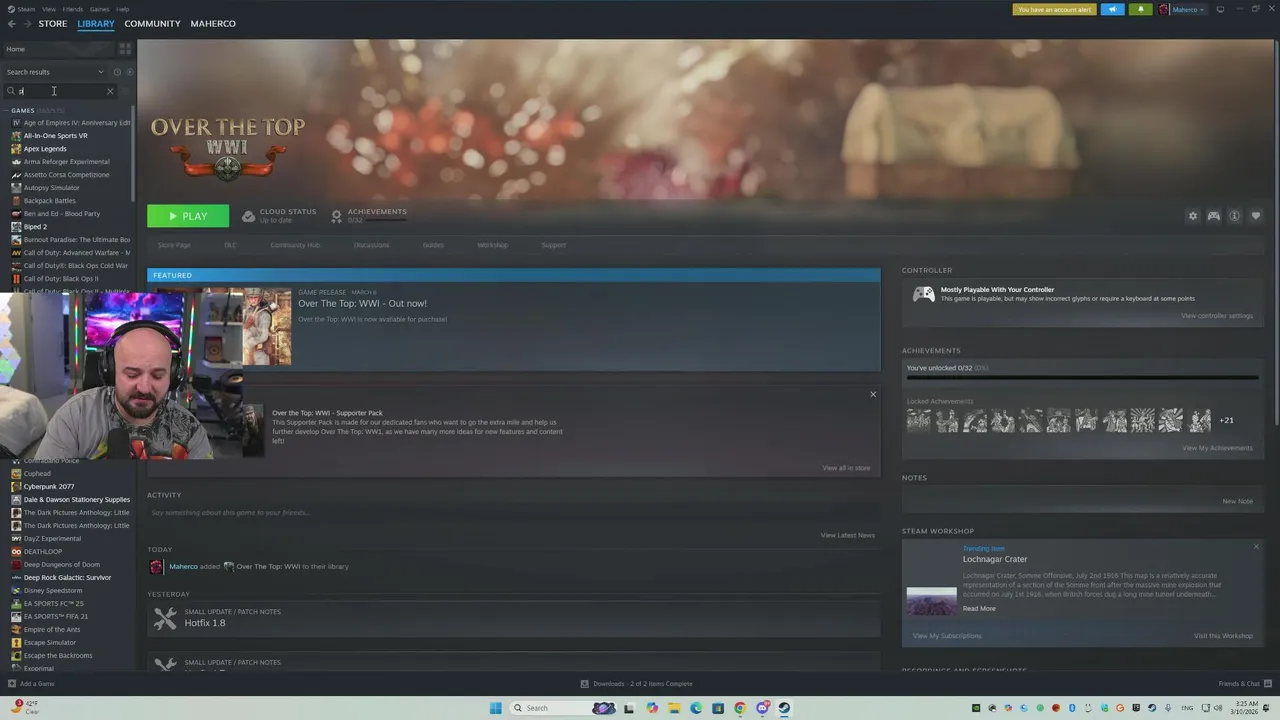Switch to Big Picture mode icon
1280x720 pixels.
pos(1220,10)
